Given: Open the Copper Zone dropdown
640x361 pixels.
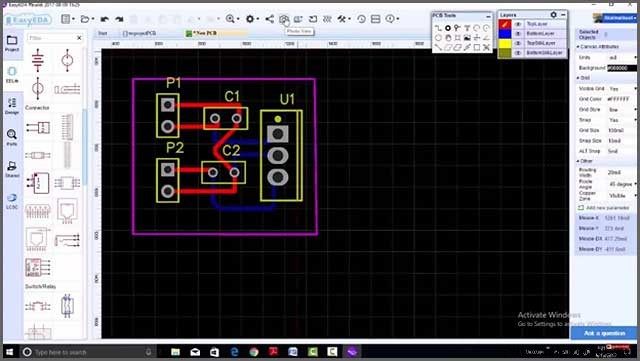Looking at the screenshot, I should (622, 196).
